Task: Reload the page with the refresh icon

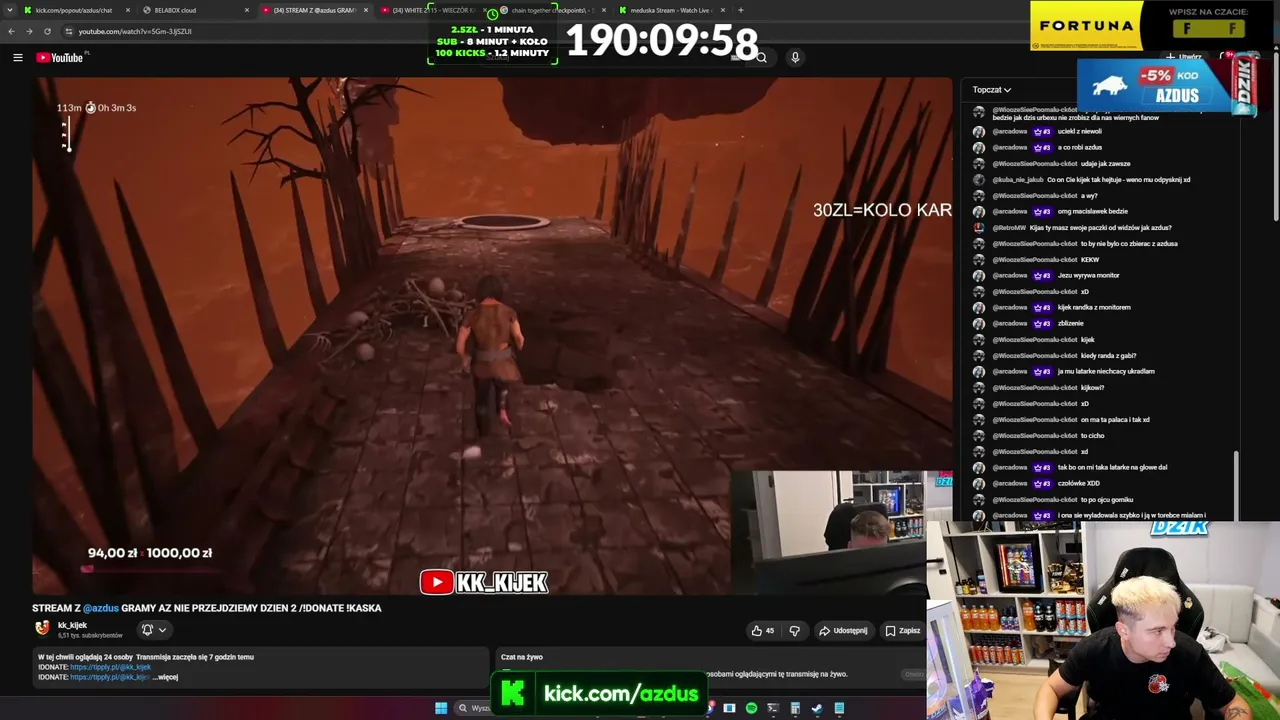Action: click(47, 31)
